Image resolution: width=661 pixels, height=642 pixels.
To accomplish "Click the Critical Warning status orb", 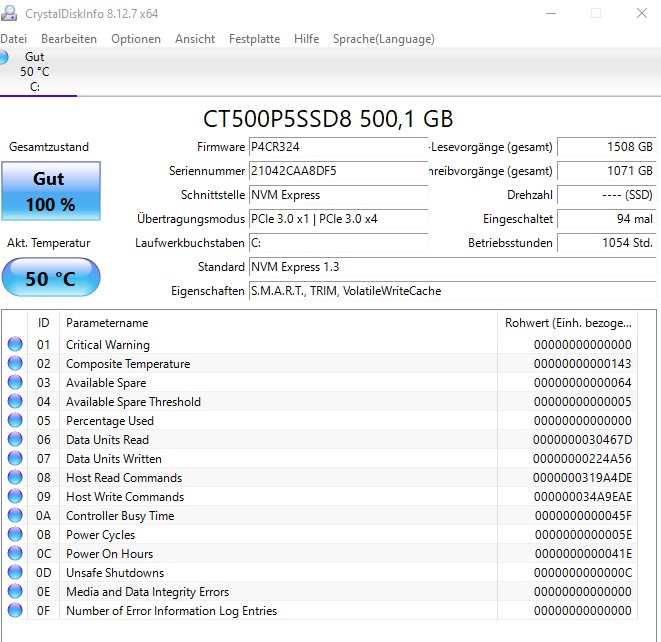I will coord(15,344).
